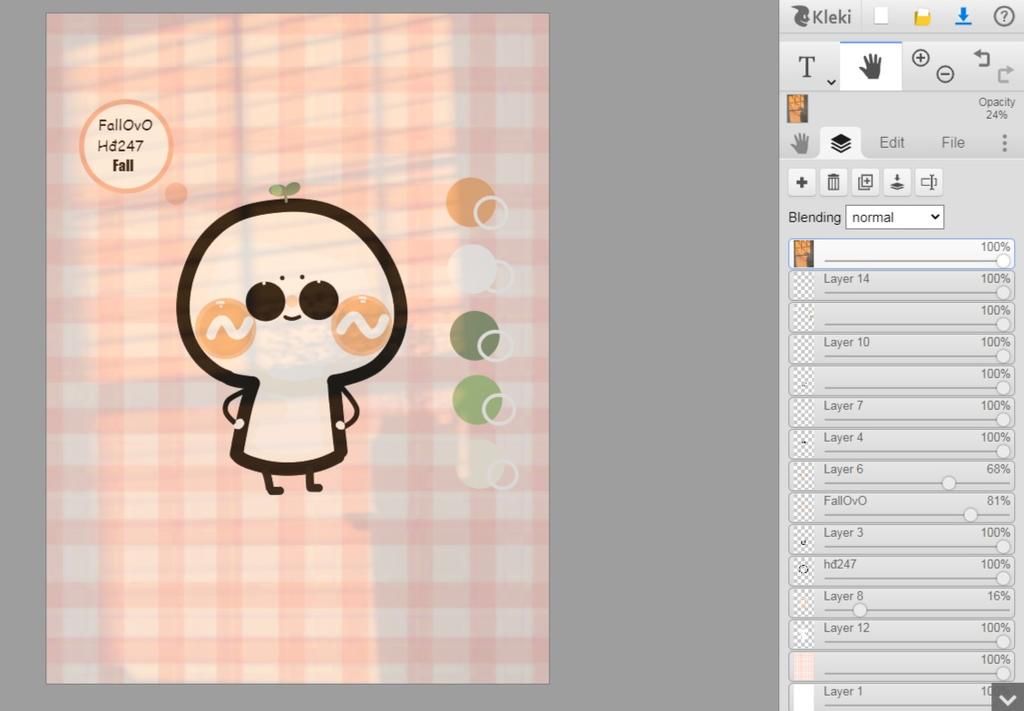
Task: Delete the selected layer with the trash icon
Action: tap(833, 182)
